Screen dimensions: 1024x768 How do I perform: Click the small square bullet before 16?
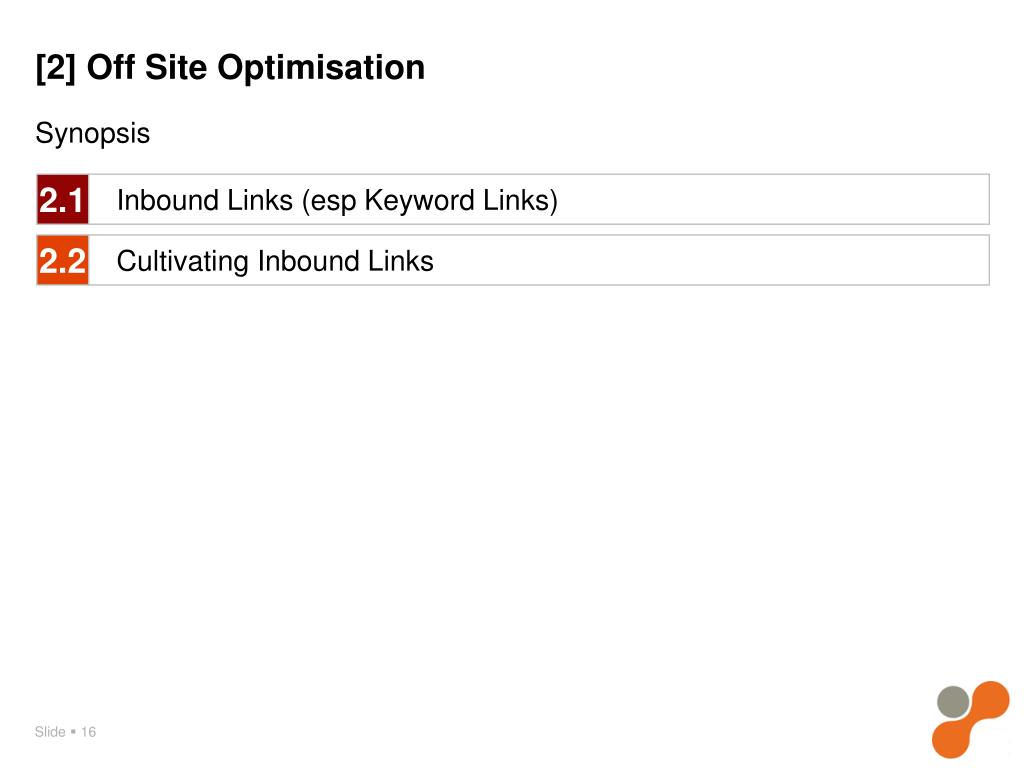coord(73,731)
